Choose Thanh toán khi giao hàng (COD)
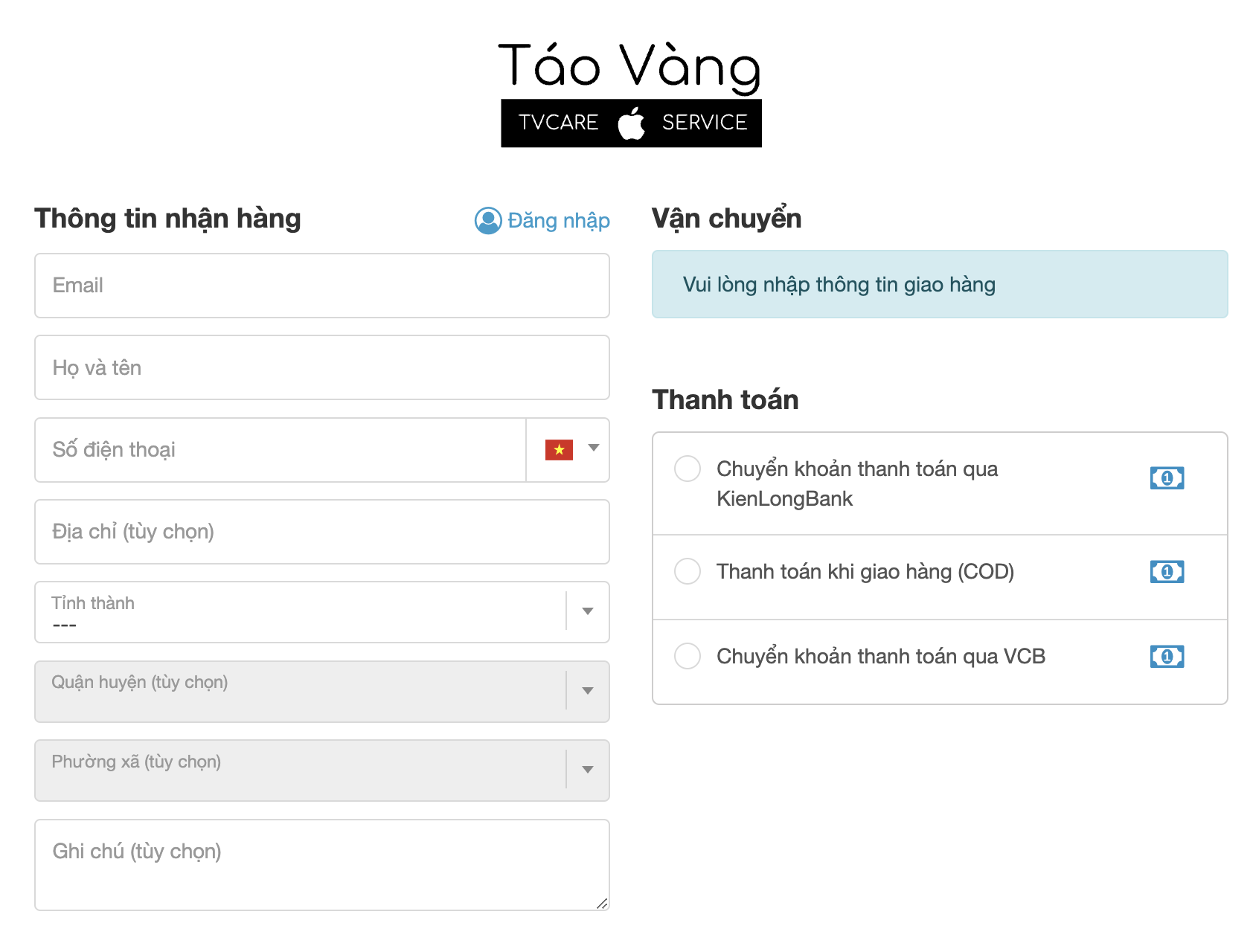Image resolution: width=1253 pixels, height=952 pixels. click(x=688, y=572)
